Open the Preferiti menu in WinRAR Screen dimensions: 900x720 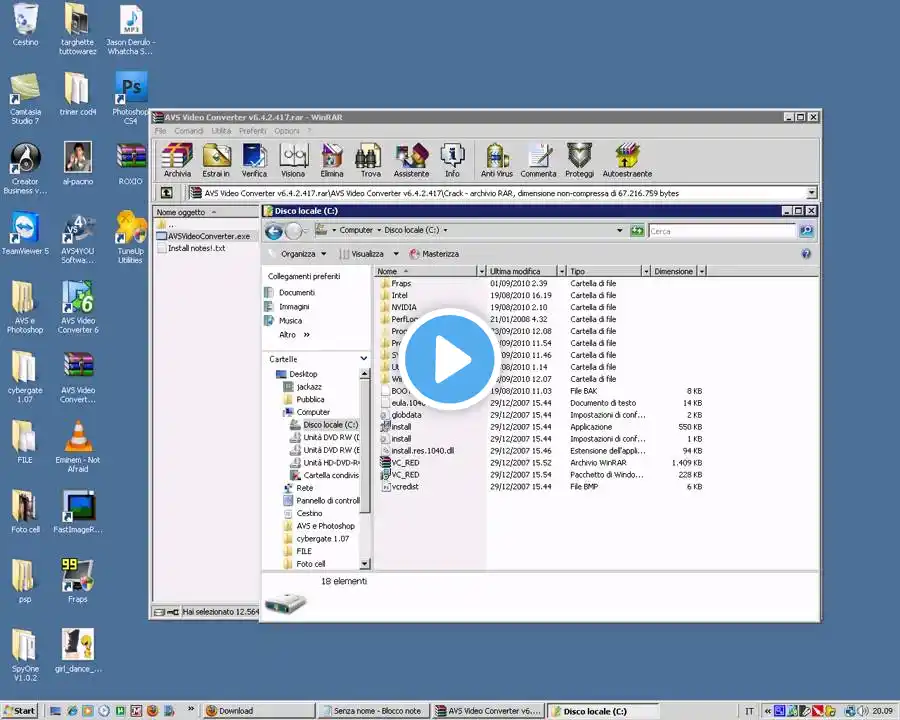coord(253,131)
